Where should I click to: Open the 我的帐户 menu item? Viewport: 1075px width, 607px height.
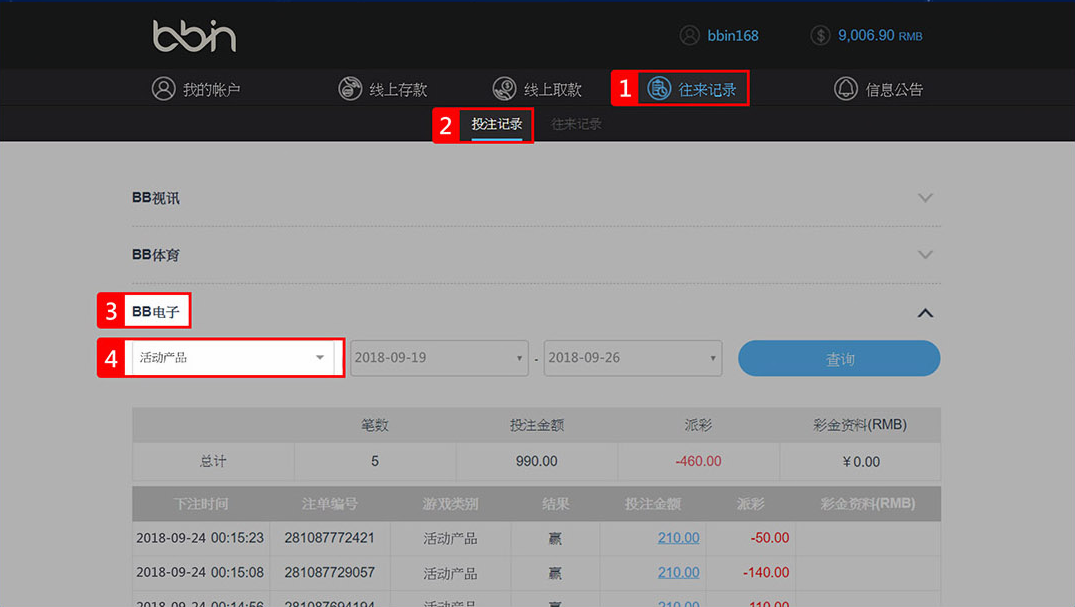(x=211, y=90)
